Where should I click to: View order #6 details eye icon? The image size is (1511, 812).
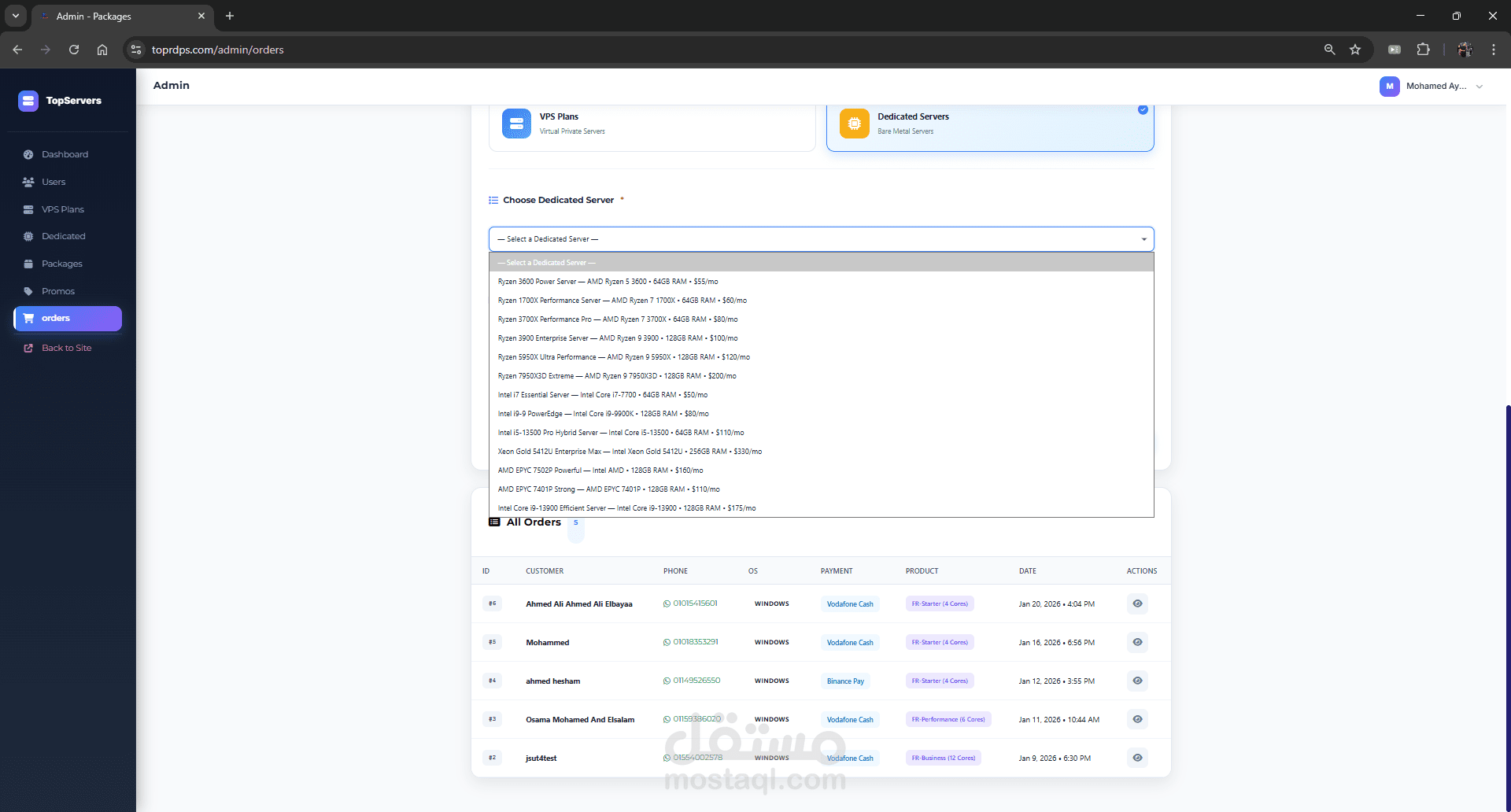pos(1137,603)
